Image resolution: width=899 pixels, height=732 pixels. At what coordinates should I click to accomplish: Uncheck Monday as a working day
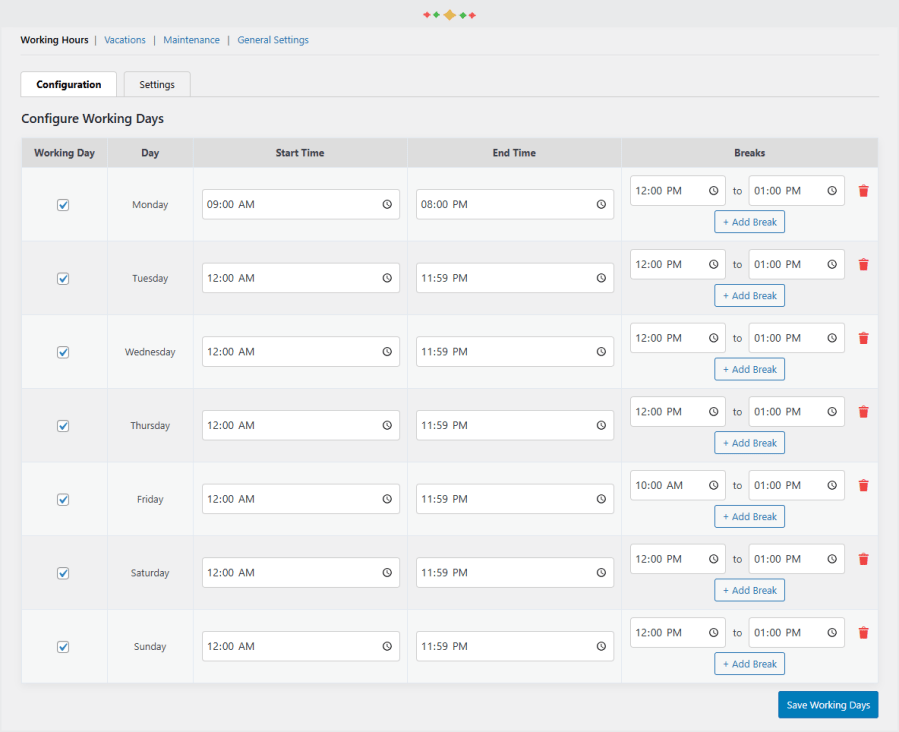[x=63, y=204]
